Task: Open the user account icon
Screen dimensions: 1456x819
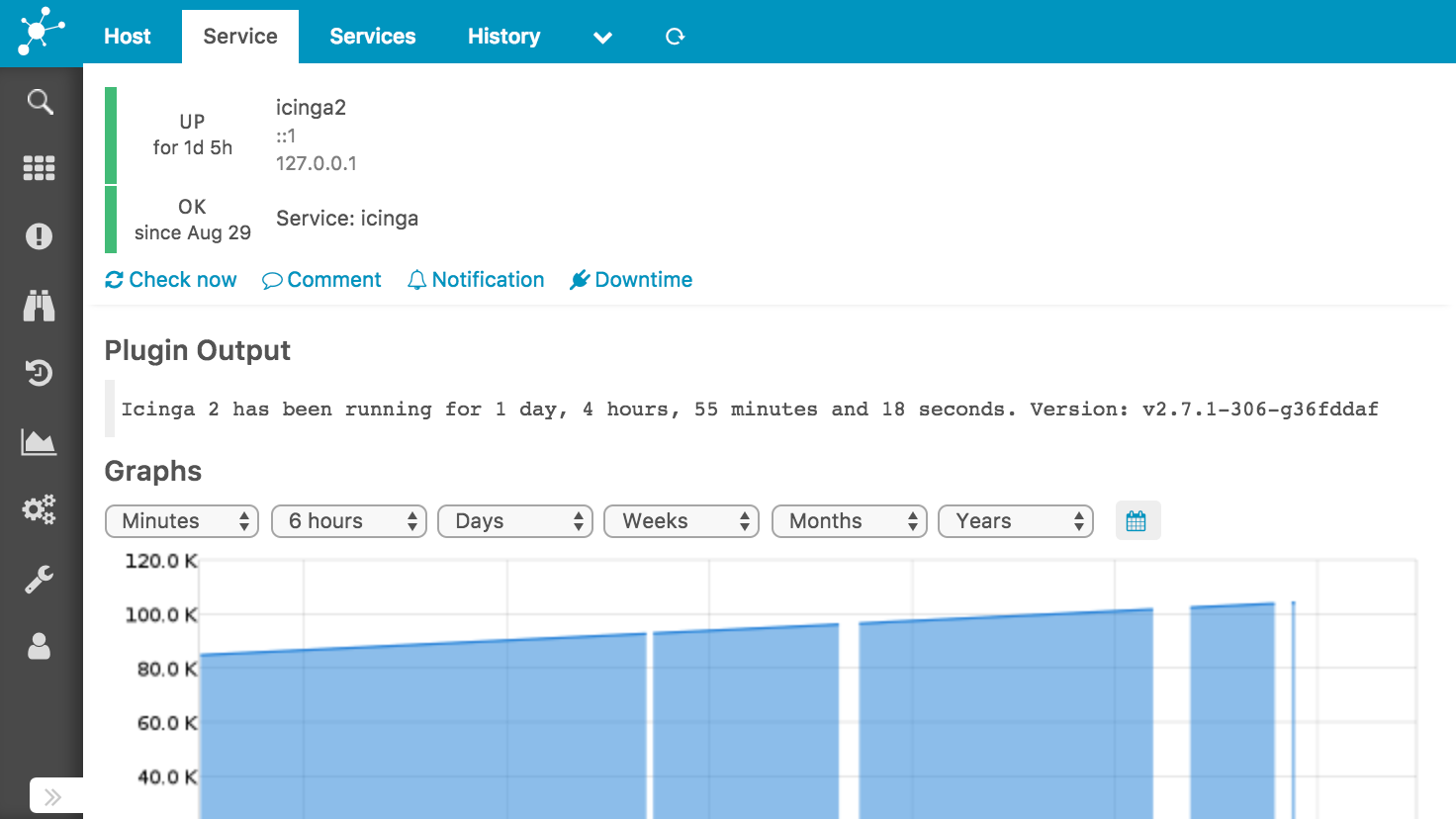Action: coord(39,646)
